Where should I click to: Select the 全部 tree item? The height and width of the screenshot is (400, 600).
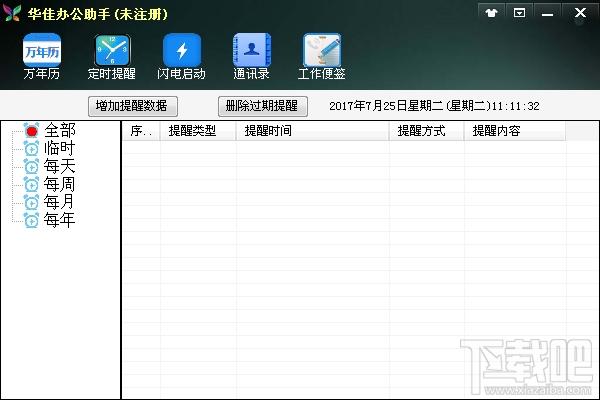click(x=60, y=131)
